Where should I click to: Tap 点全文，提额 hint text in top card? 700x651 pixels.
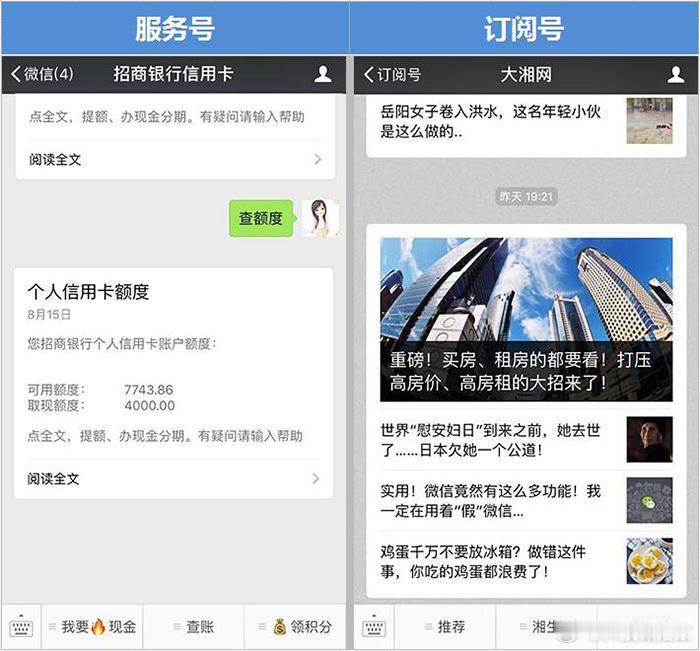[167, 117]
